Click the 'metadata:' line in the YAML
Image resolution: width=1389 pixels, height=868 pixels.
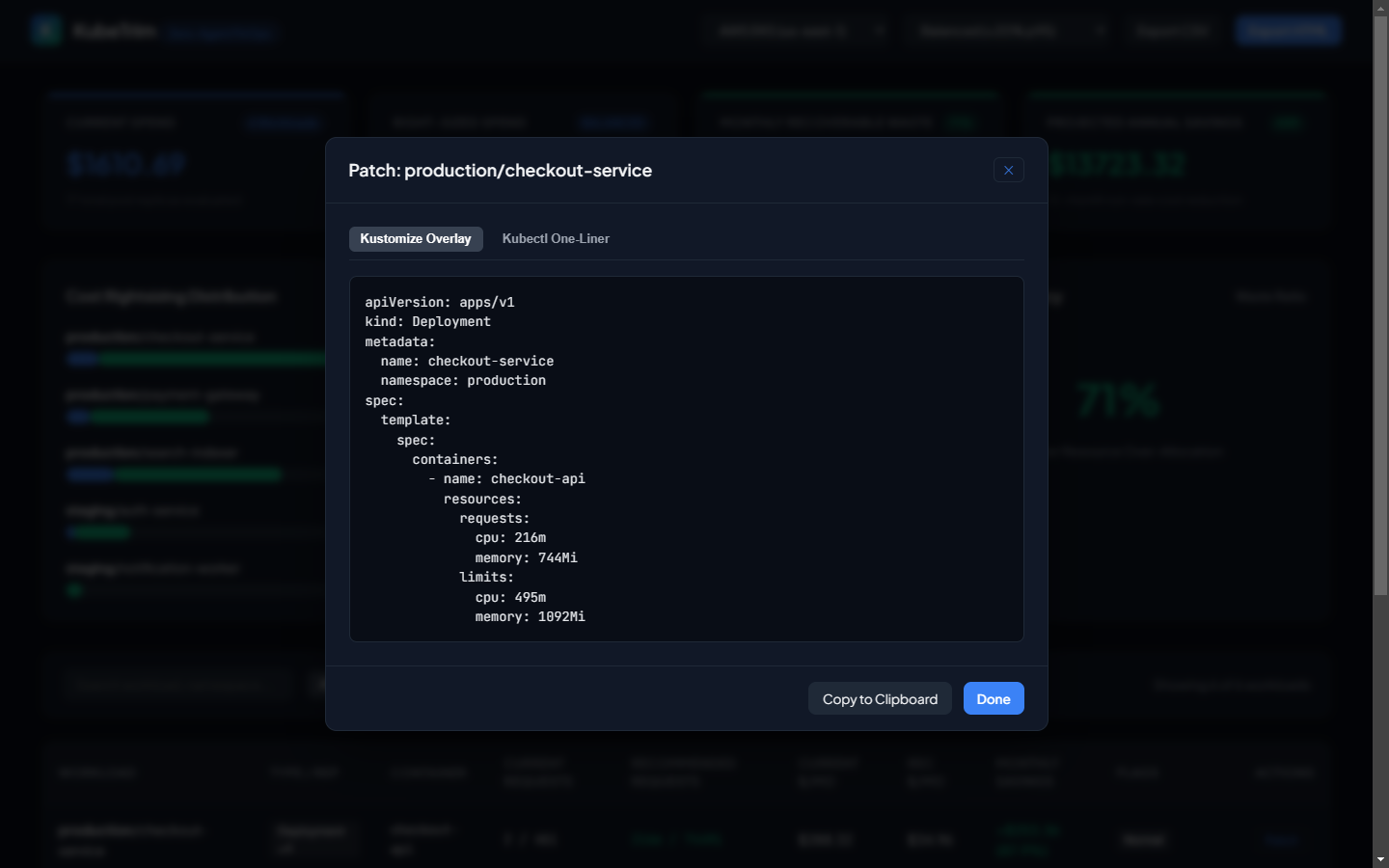pos(400,341)
